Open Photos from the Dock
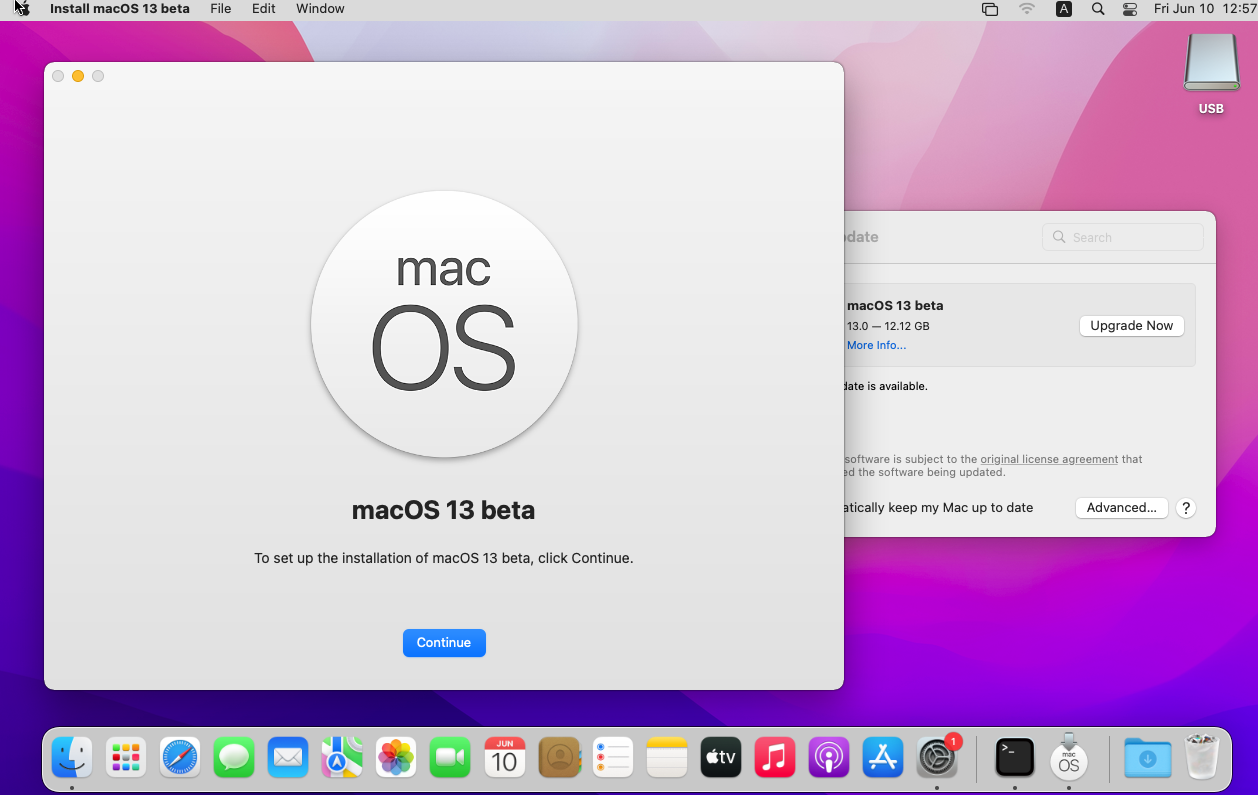Viewport: 1258px width, 795px height. 396,758
